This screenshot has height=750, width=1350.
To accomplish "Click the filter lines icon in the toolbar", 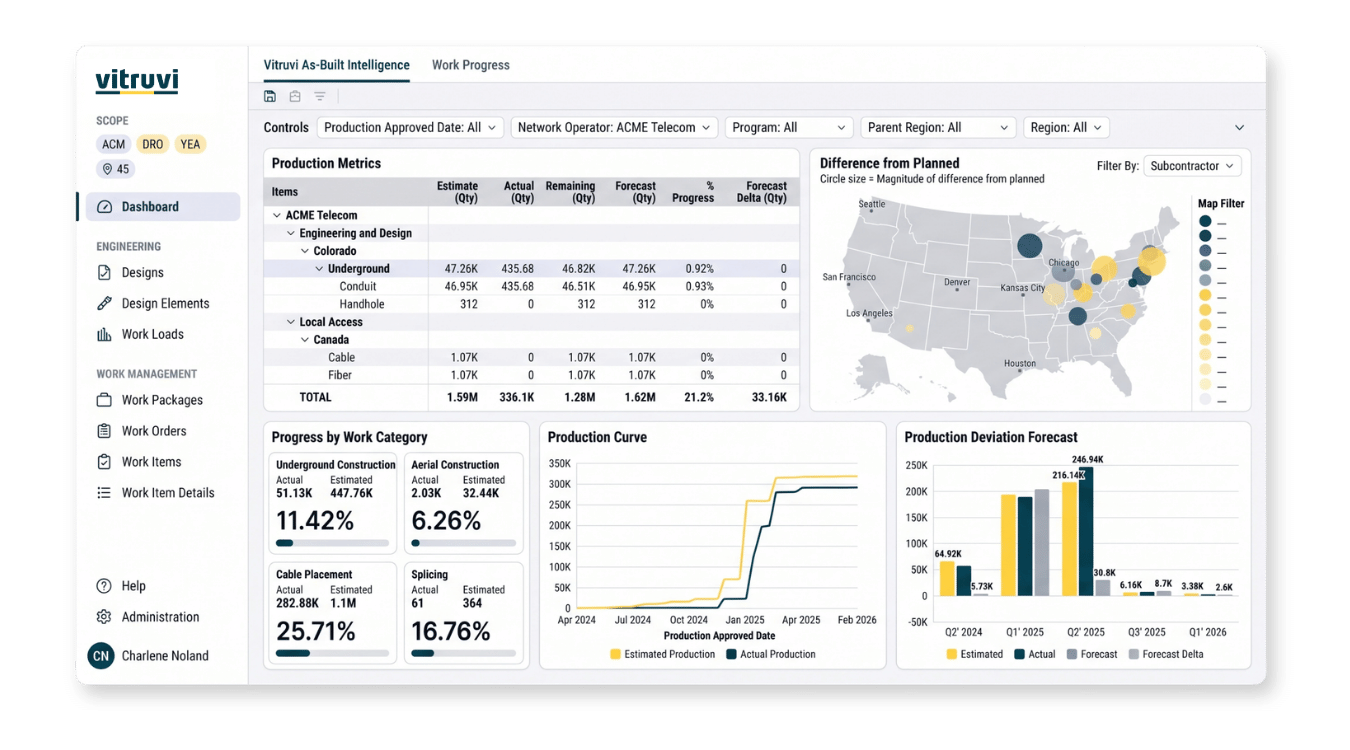I will (320, 96).
